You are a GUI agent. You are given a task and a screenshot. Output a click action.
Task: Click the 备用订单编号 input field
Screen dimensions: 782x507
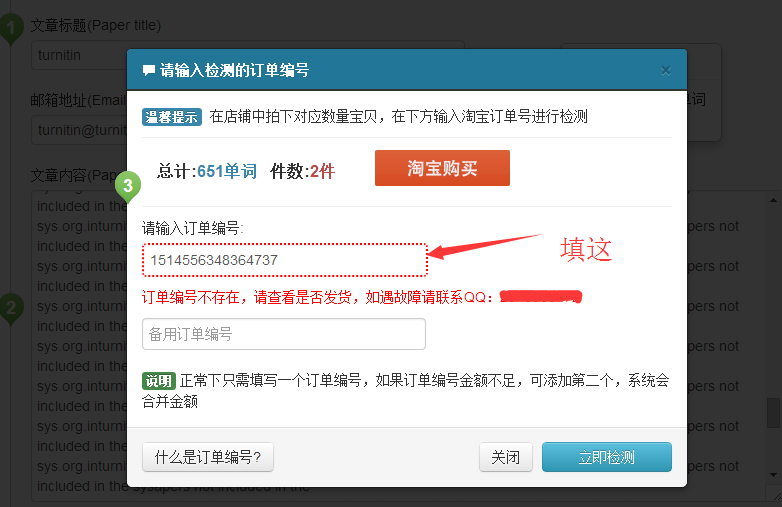[284, 334]
